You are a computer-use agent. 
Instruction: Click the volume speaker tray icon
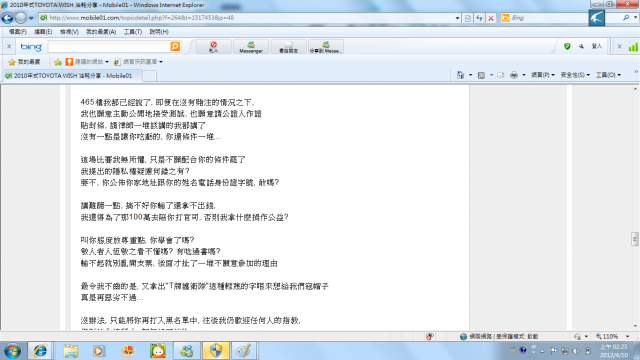[576, 351]
